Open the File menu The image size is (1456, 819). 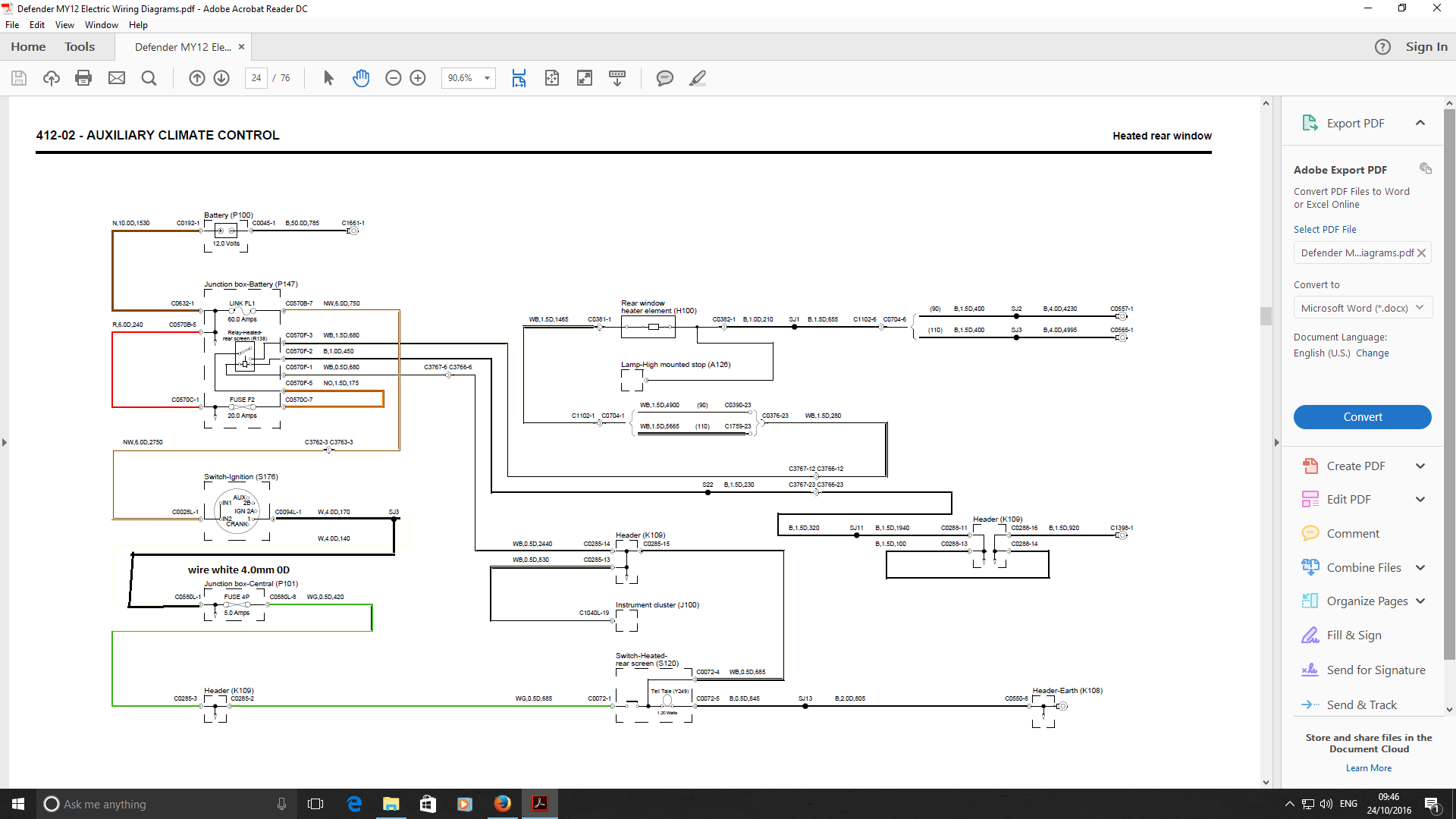(12, 25)
